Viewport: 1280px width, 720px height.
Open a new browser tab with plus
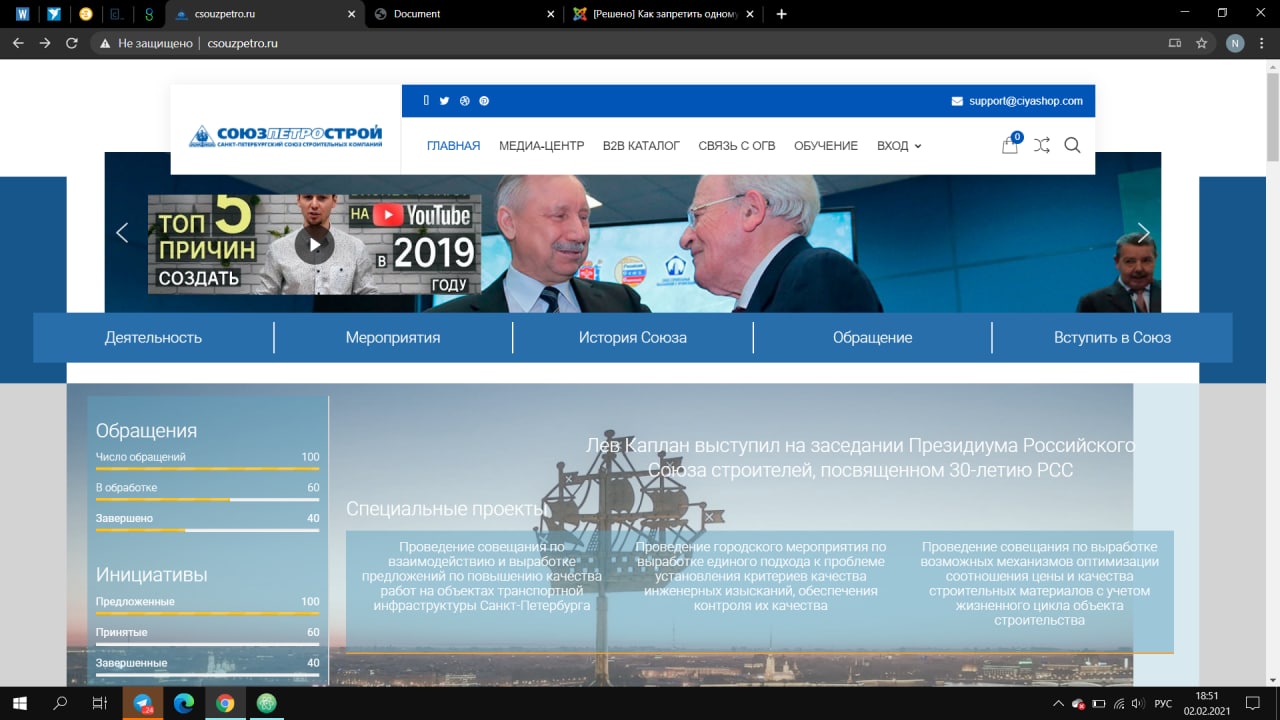pyautogui.click(x=781, y=14)
